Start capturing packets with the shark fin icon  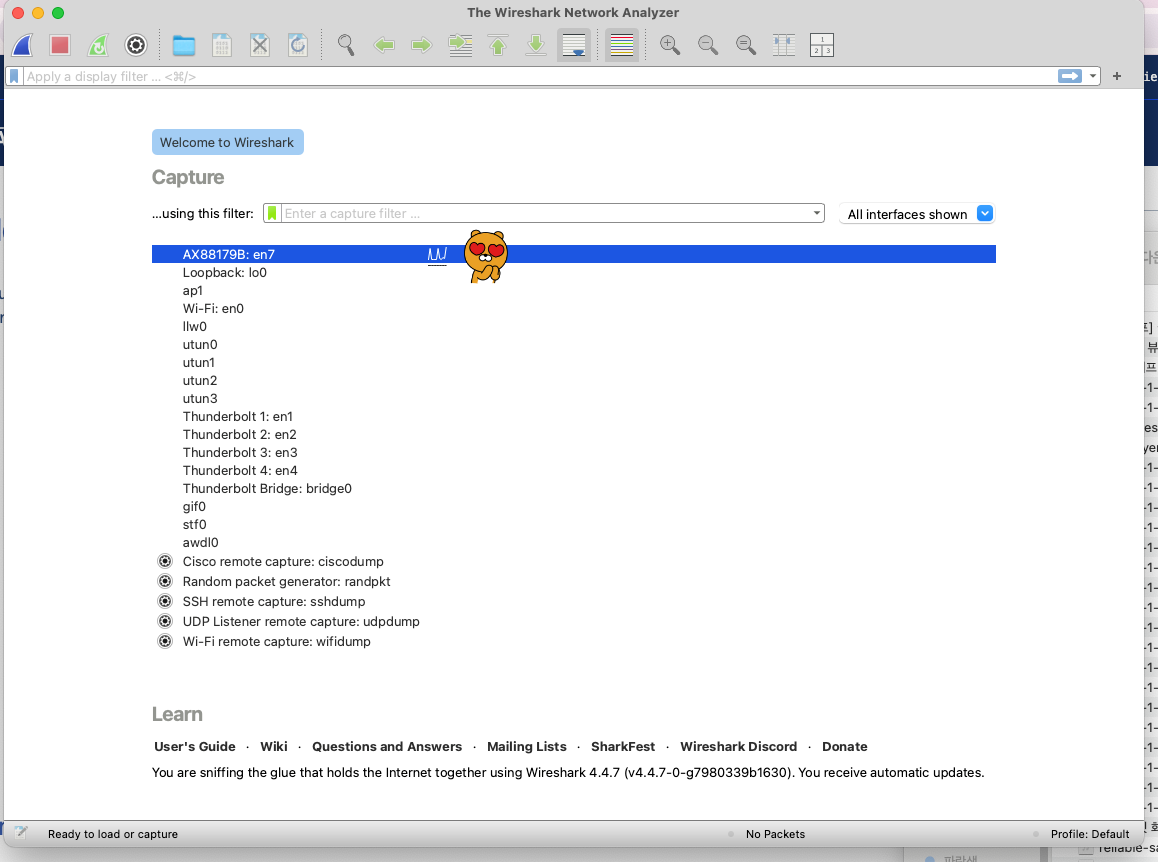pyautogui.click(x=22, y=45)
